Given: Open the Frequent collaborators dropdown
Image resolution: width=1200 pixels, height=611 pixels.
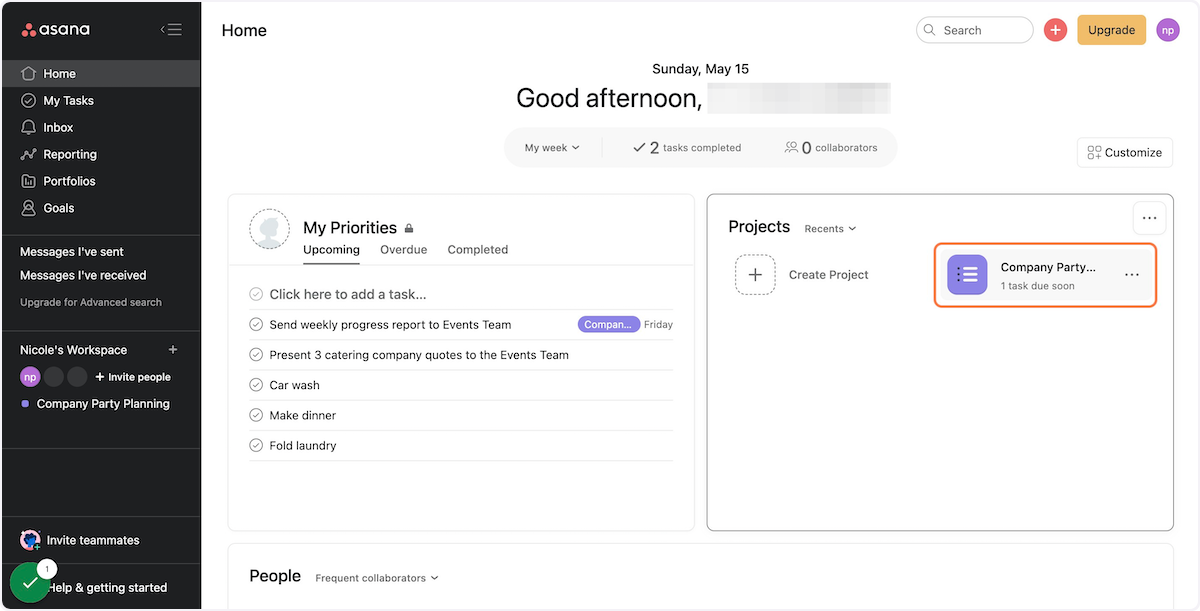Looking at the screenshot, I should pos(376,578).
